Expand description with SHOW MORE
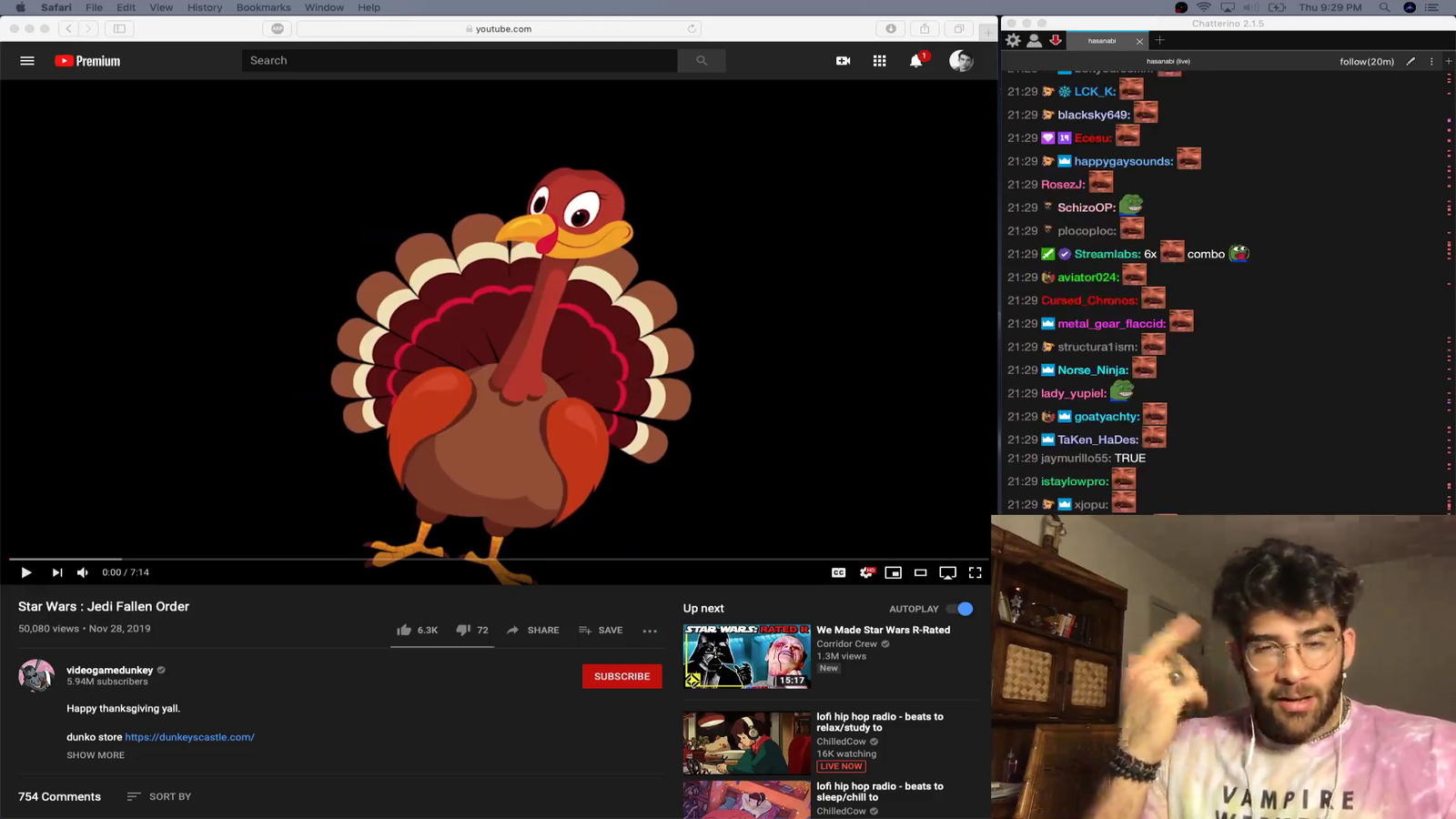 (96, 755)
